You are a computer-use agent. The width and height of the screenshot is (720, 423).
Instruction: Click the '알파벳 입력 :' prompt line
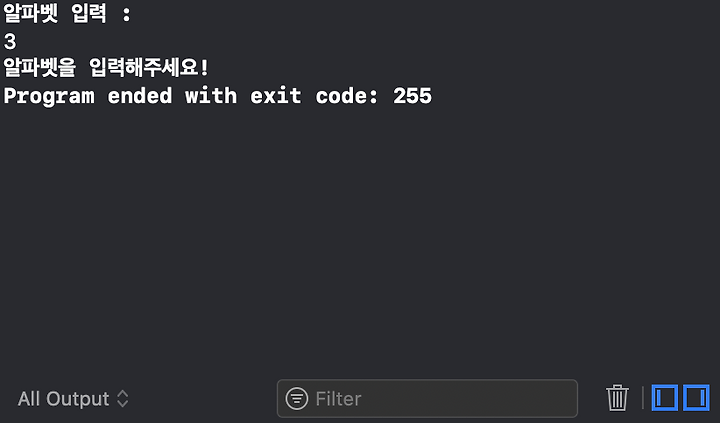coord(67,14)
